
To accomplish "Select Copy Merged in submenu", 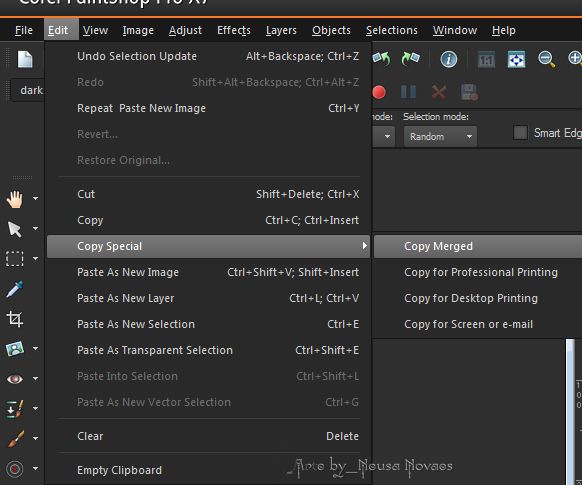I will tap(478, 246).
